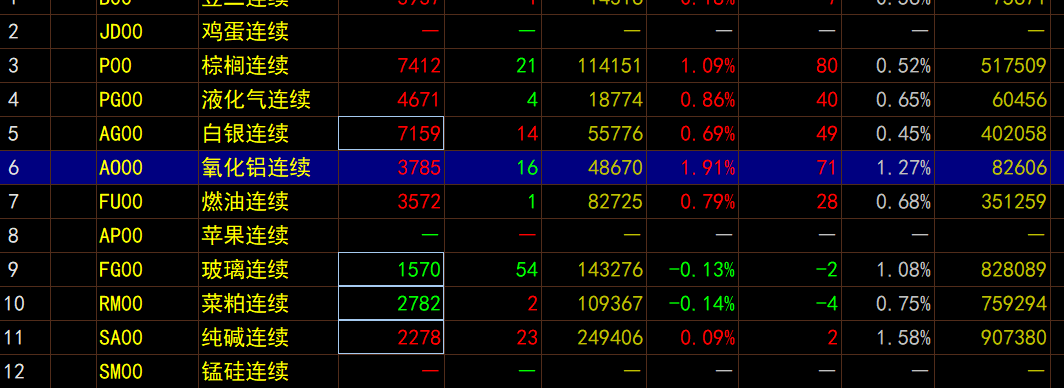Click the boxed price 1570
1064x388 pixels.
pyautogui.click(x=391, y=269)
